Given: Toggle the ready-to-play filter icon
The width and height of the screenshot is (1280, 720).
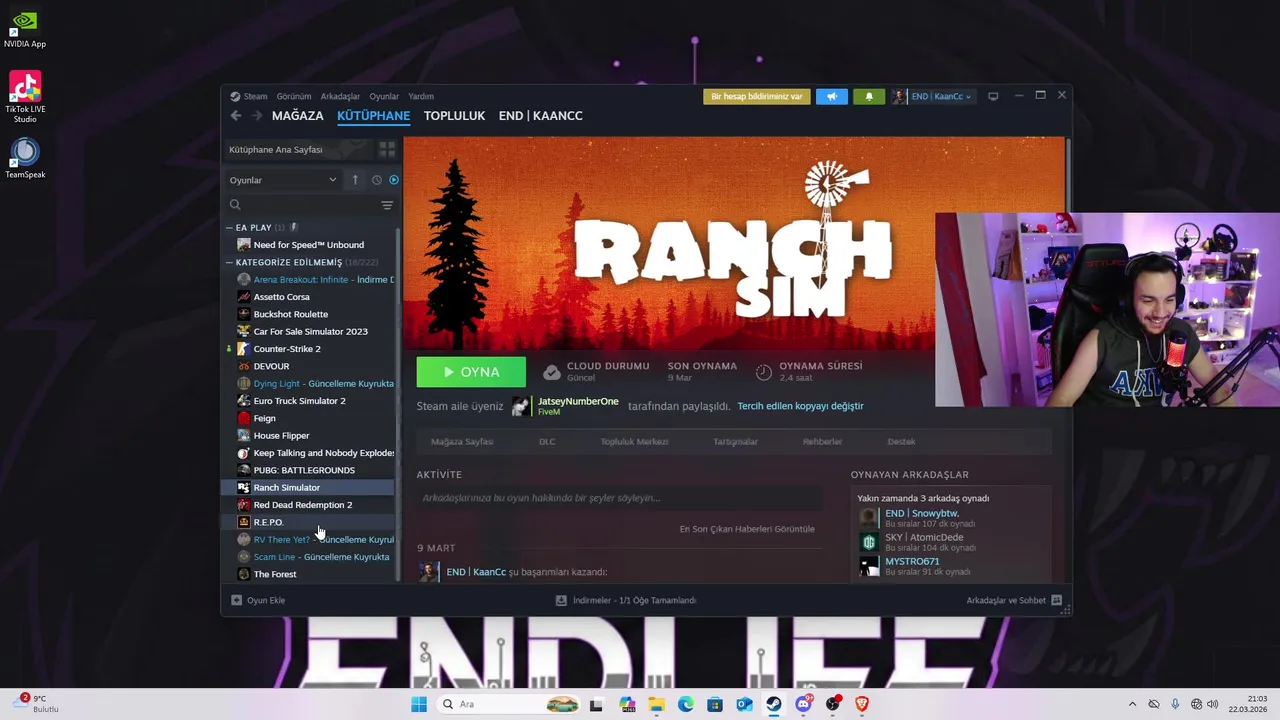Looking at the screenshot, I should (394, 180).
